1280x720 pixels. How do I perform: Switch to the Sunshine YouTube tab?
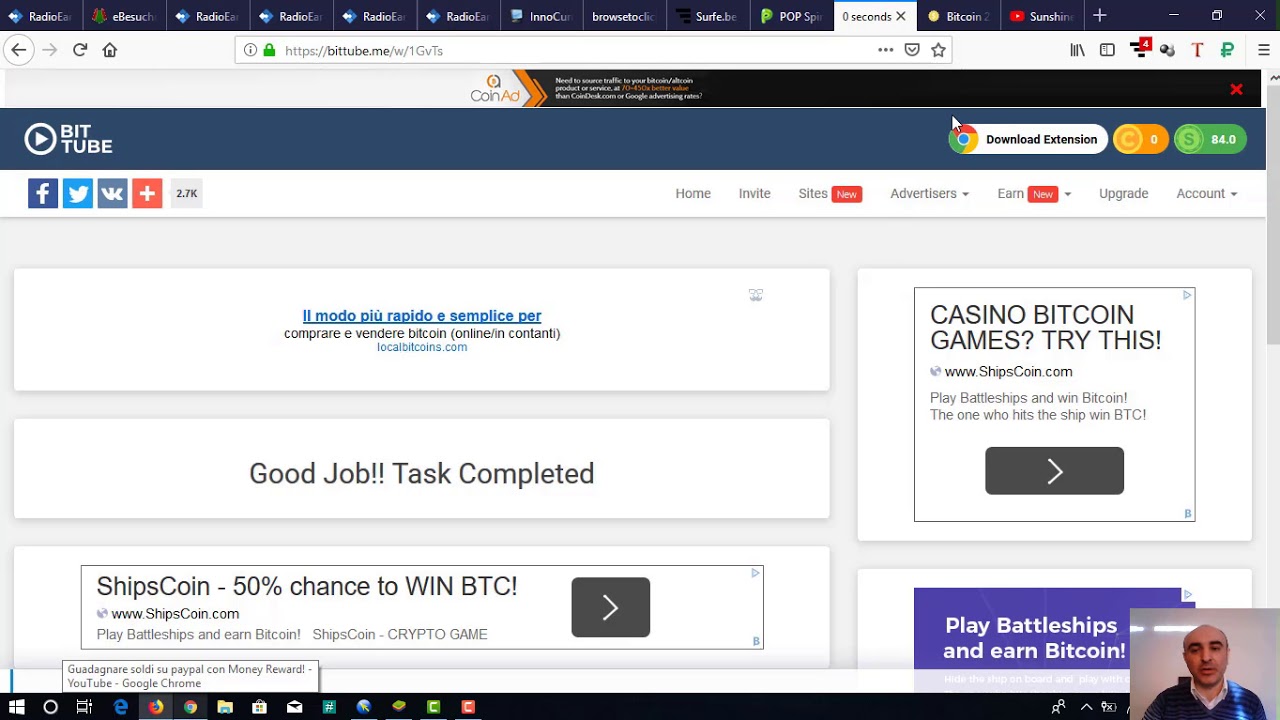1041,16
